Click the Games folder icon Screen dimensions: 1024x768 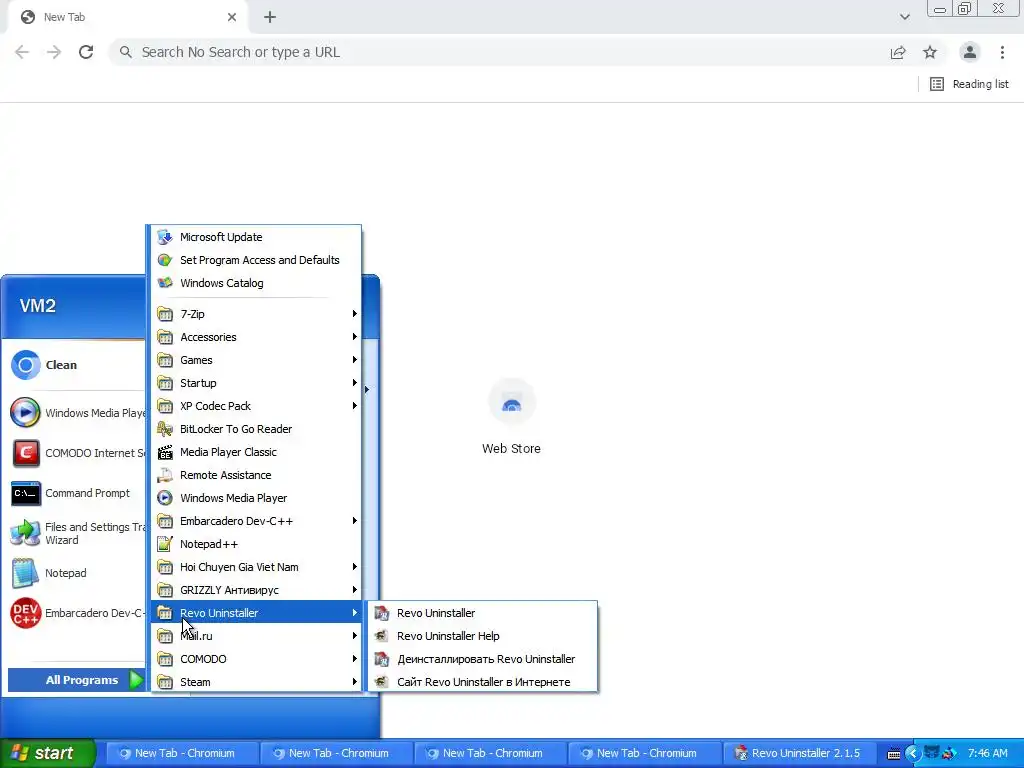click(165, 360)
